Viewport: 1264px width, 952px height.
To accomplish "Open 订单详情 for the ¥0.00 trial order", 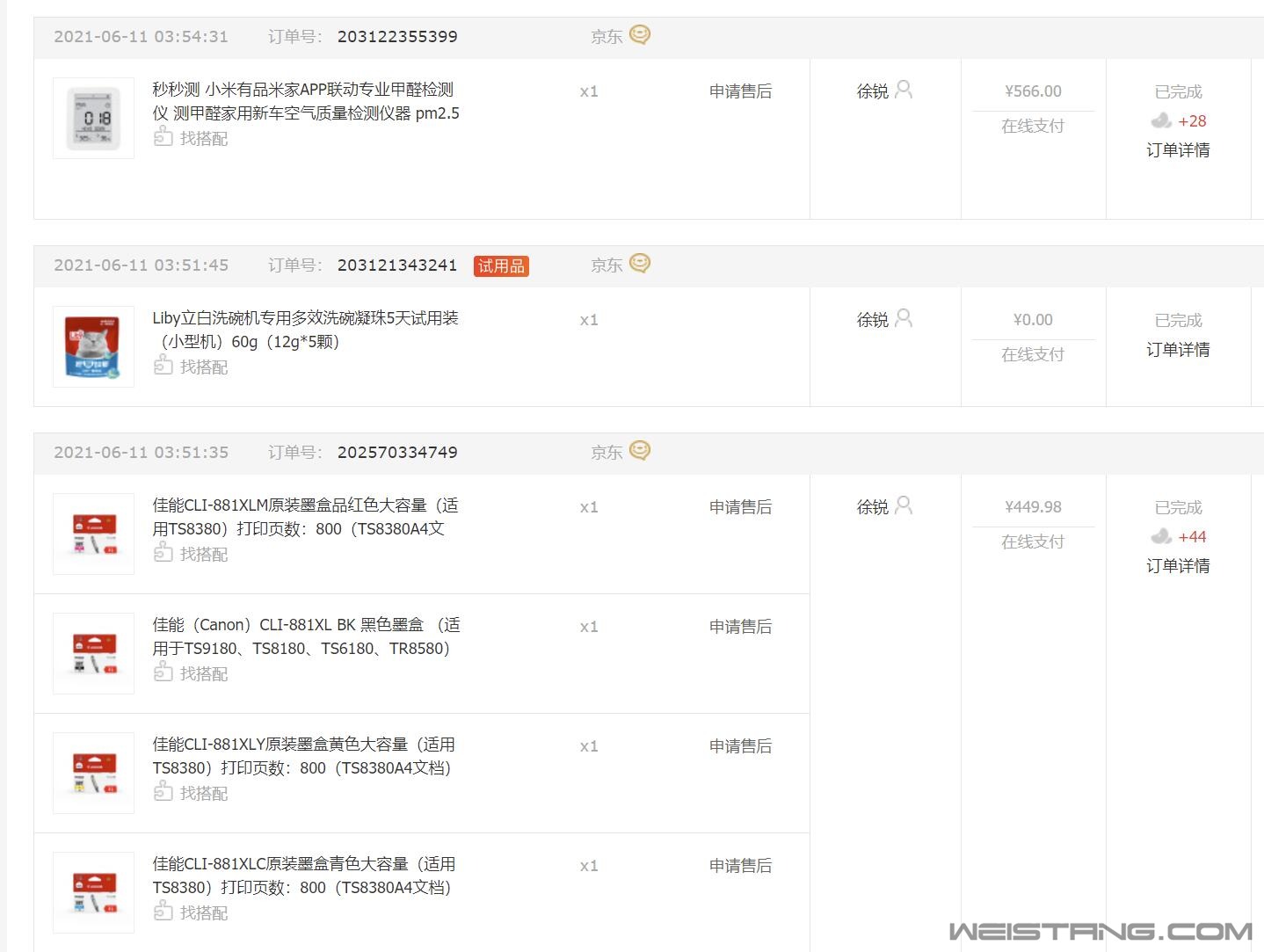I will pyautogui.click(x=1178, y=349).
